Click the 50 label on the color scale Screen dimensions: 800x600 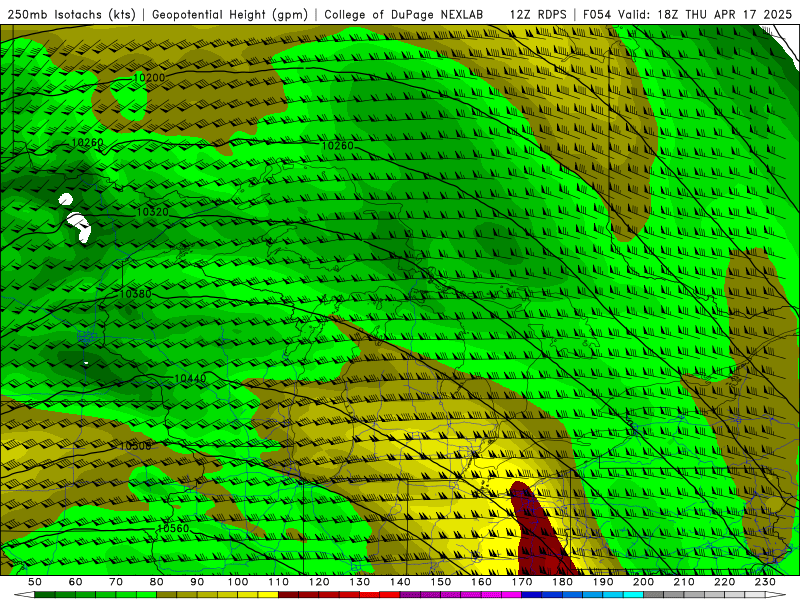pos(35,582)
